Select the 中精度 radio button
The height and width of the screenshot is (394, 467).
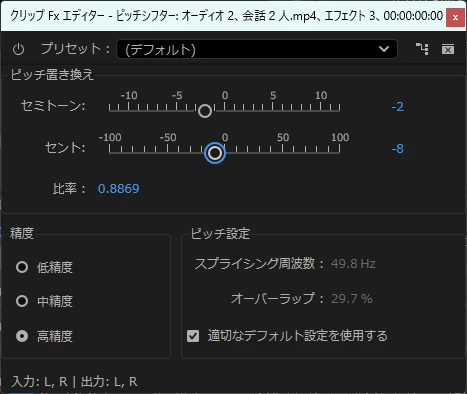22,301
